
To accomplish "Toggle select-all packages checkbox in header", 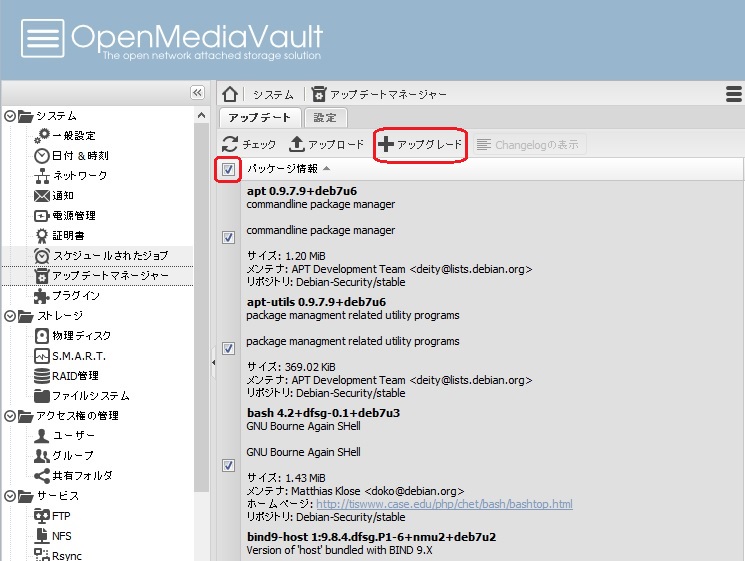I will coord(229,169).
